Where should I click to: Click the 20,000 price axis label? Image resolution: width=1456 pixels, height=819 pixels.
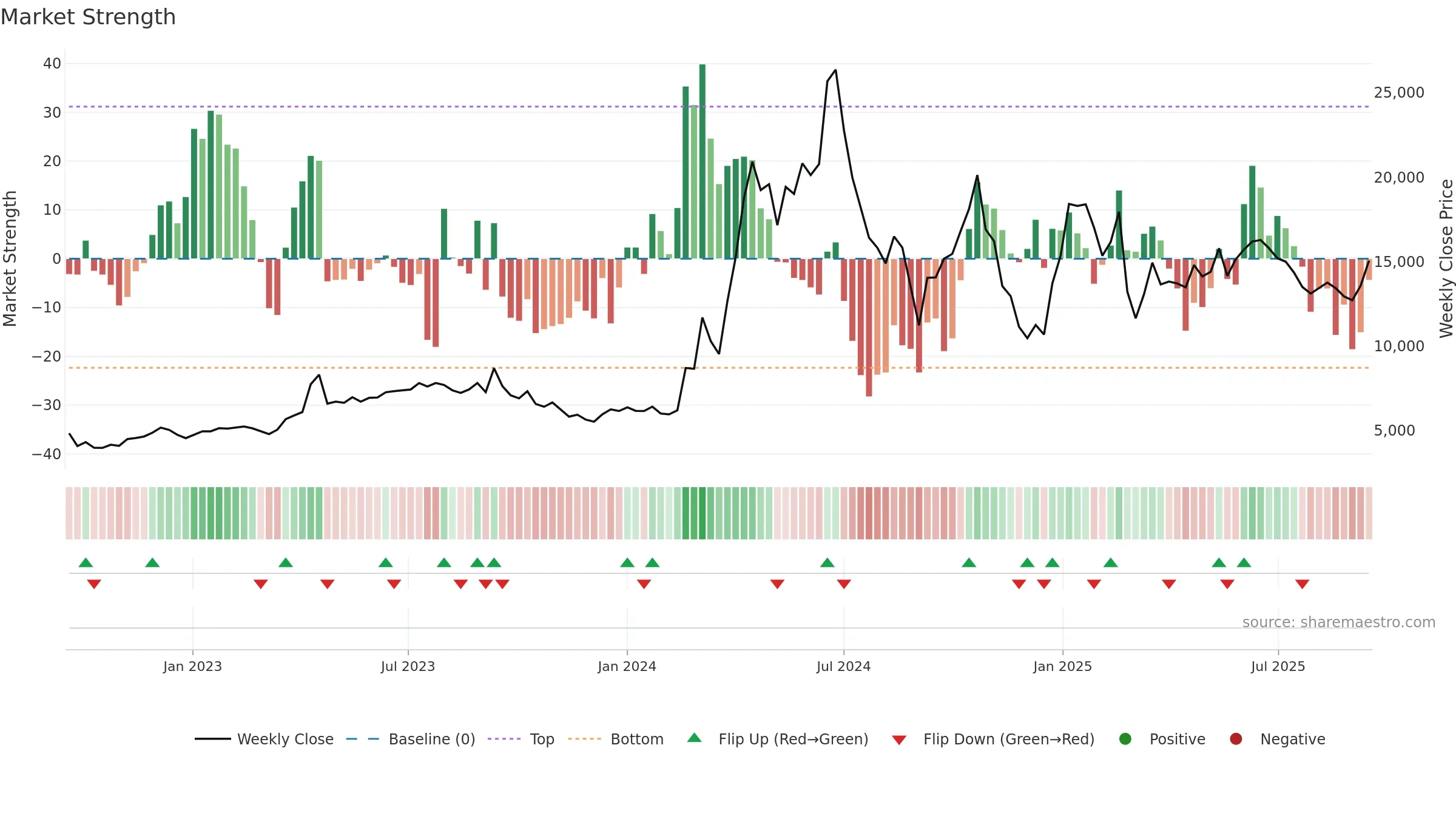click(x=1399, y=178)
